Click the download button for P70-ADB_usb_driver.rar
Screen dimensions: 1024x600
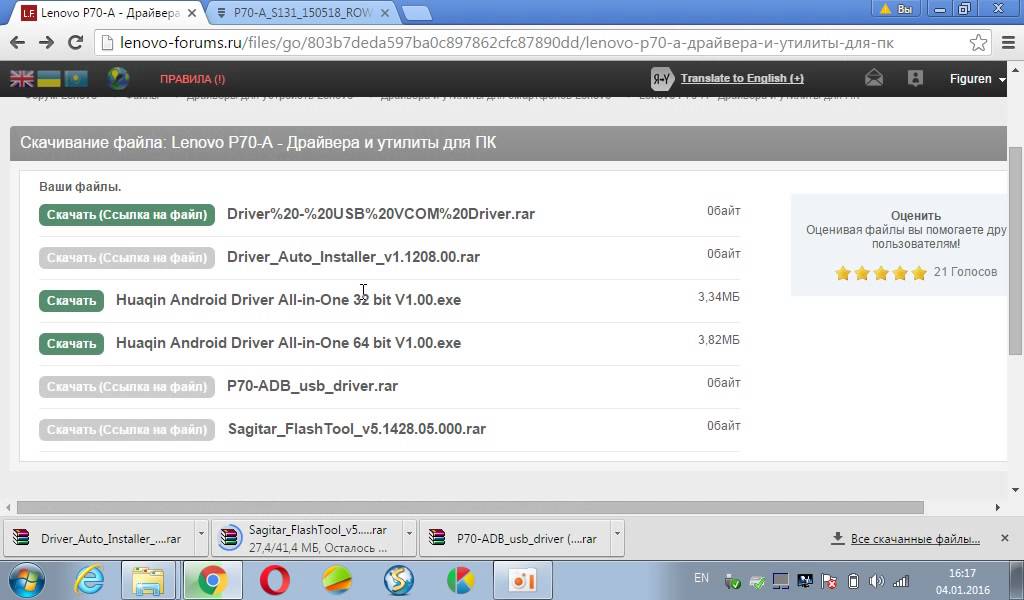127,387
